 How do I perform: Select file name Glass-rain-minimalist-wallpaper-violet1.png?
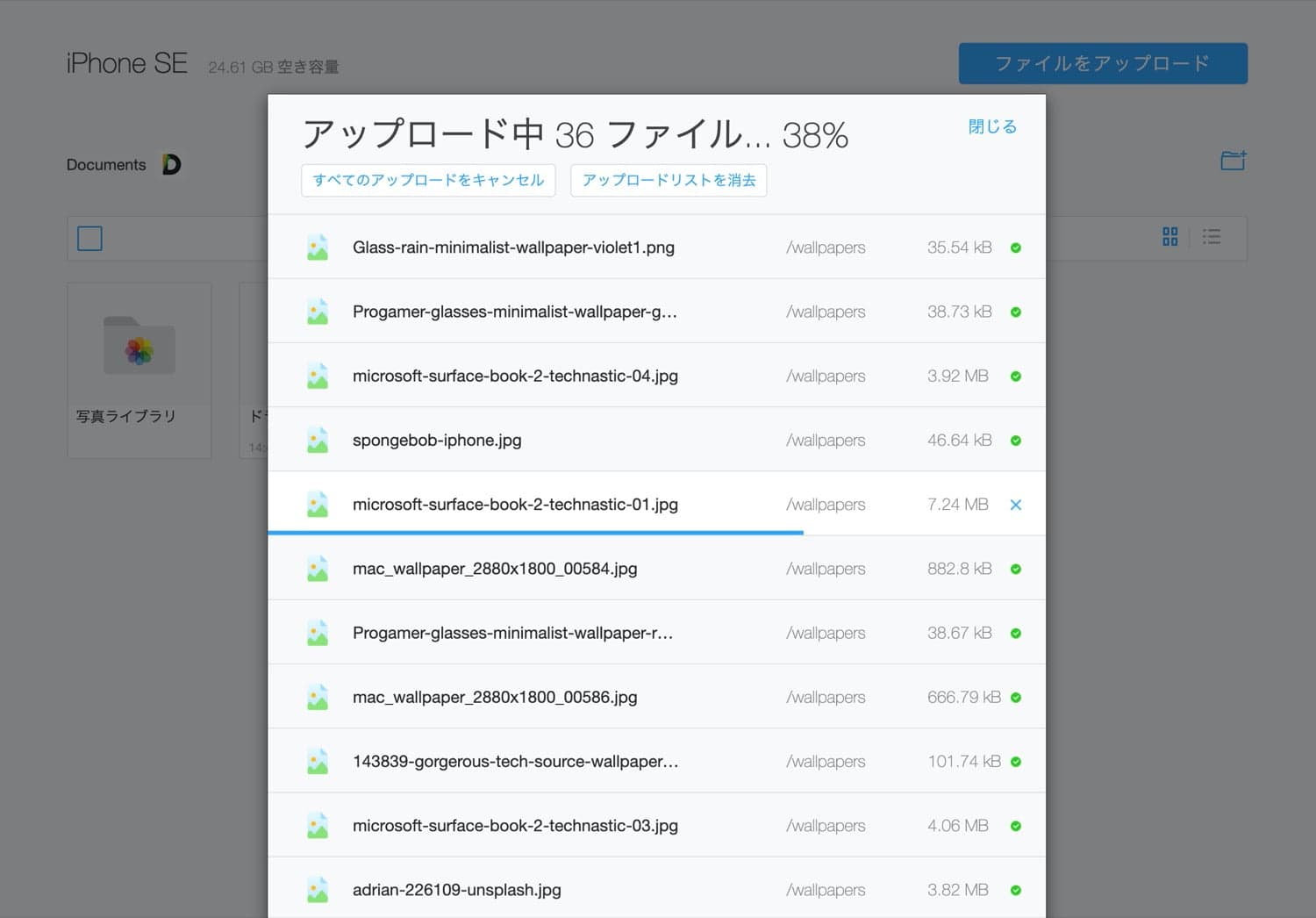point(513,247)
